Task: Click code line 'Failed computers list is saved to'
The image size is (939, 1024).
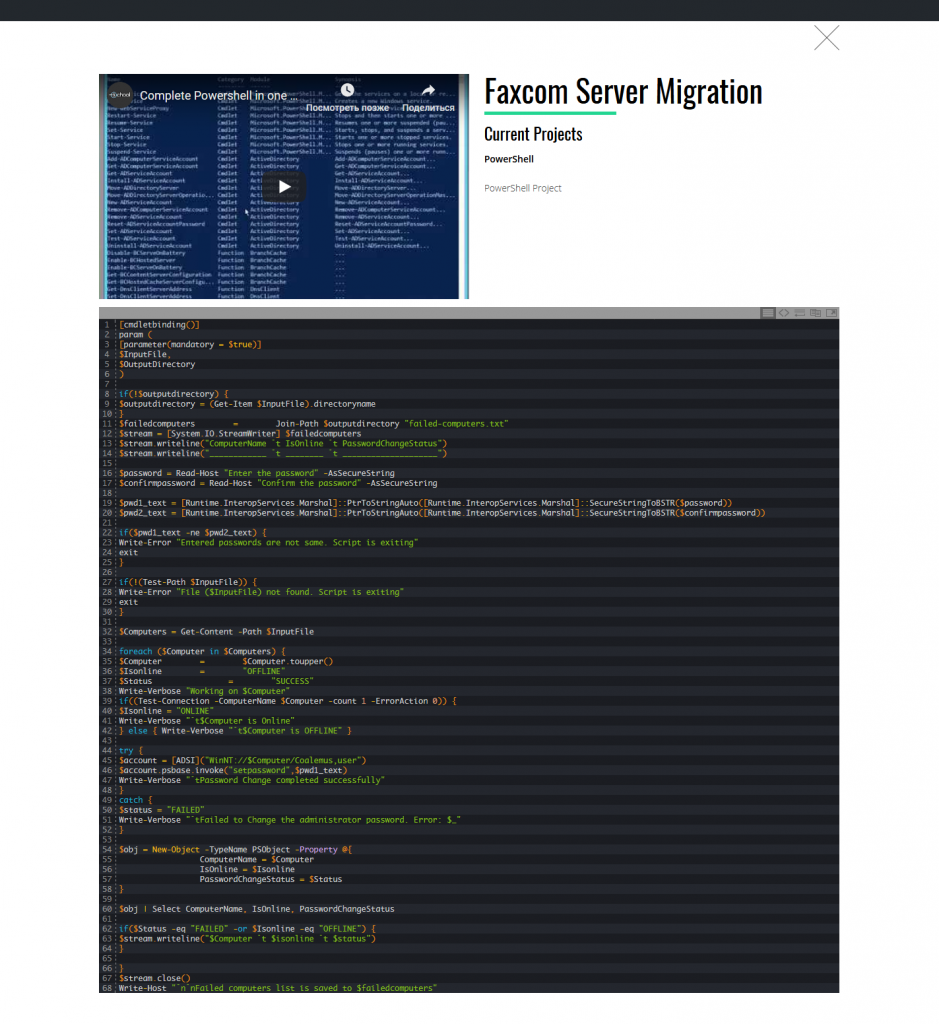Action: 278,988
